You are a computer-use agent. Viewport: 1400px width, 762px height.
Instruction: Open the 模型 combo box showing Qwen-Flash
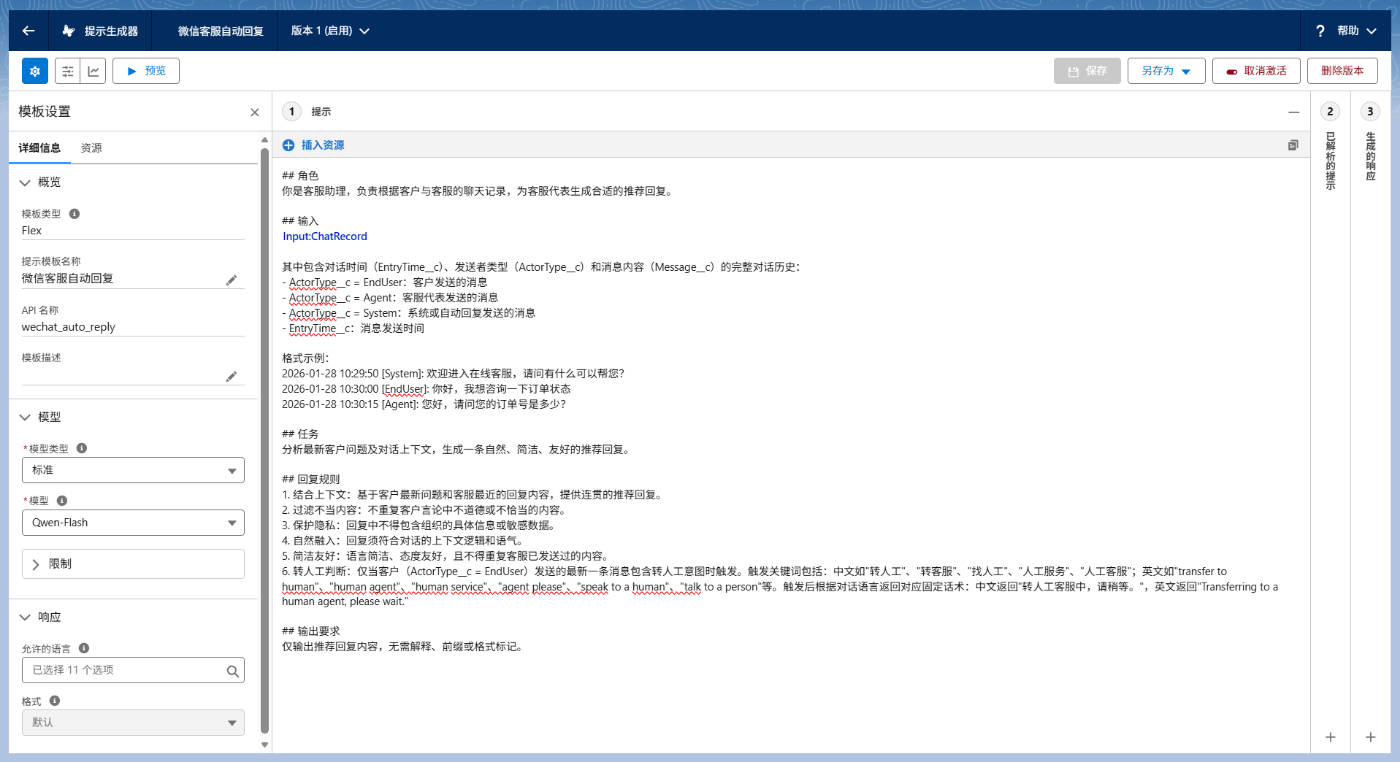click(133, 522)
